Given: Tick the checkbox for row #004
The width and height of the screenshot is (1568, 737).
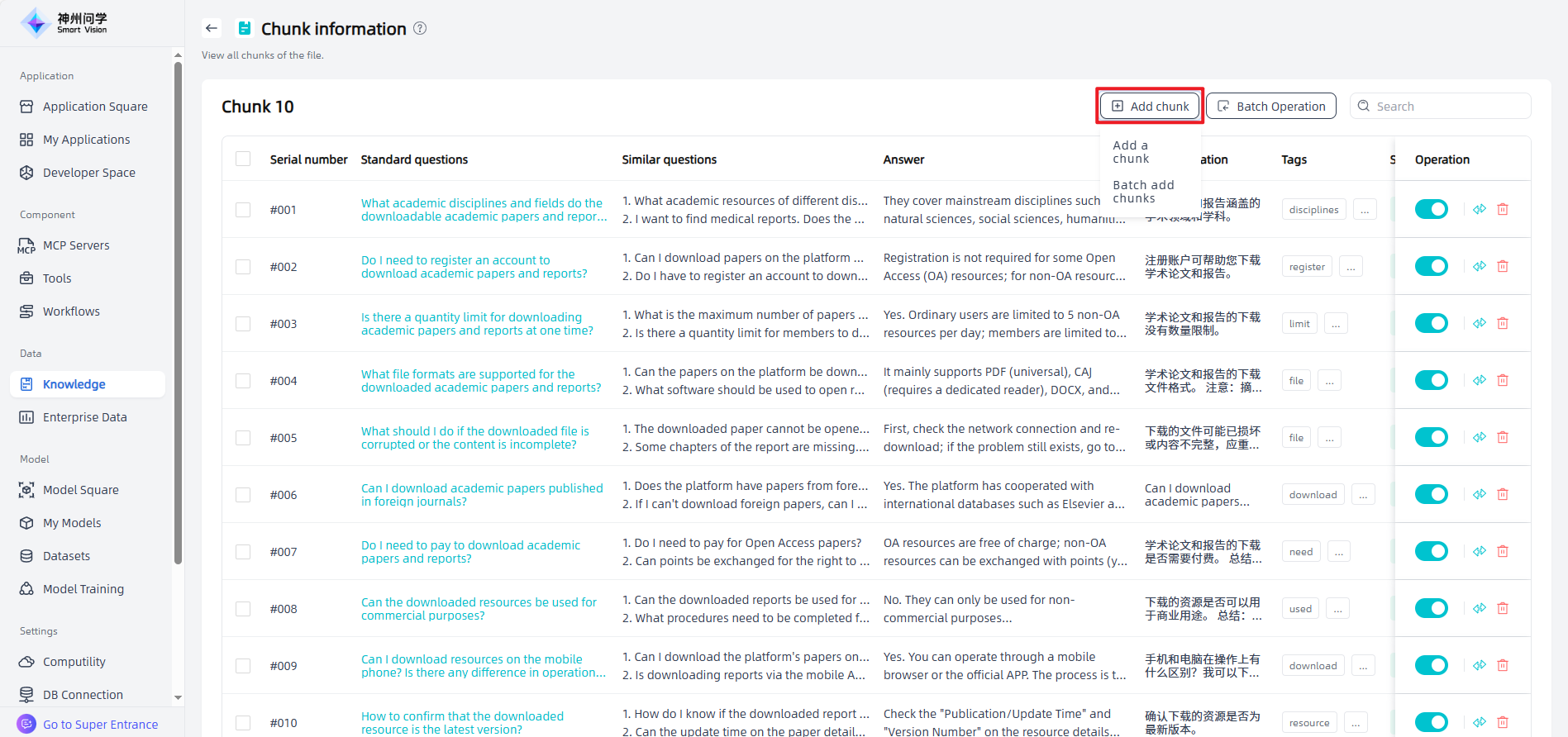Looking at the screenshot, I should [243, 381].
